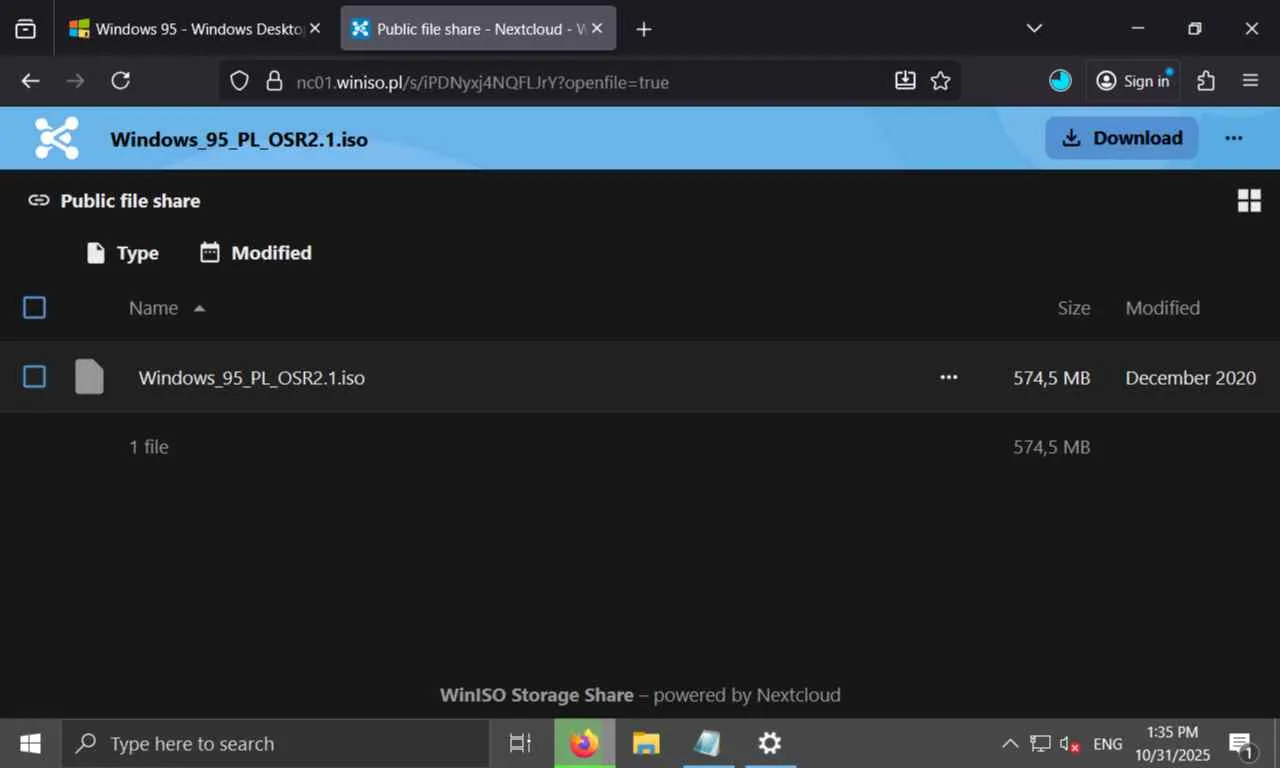Click the network tray icon
The image size is (1280, 768).
pos(1040,744)
